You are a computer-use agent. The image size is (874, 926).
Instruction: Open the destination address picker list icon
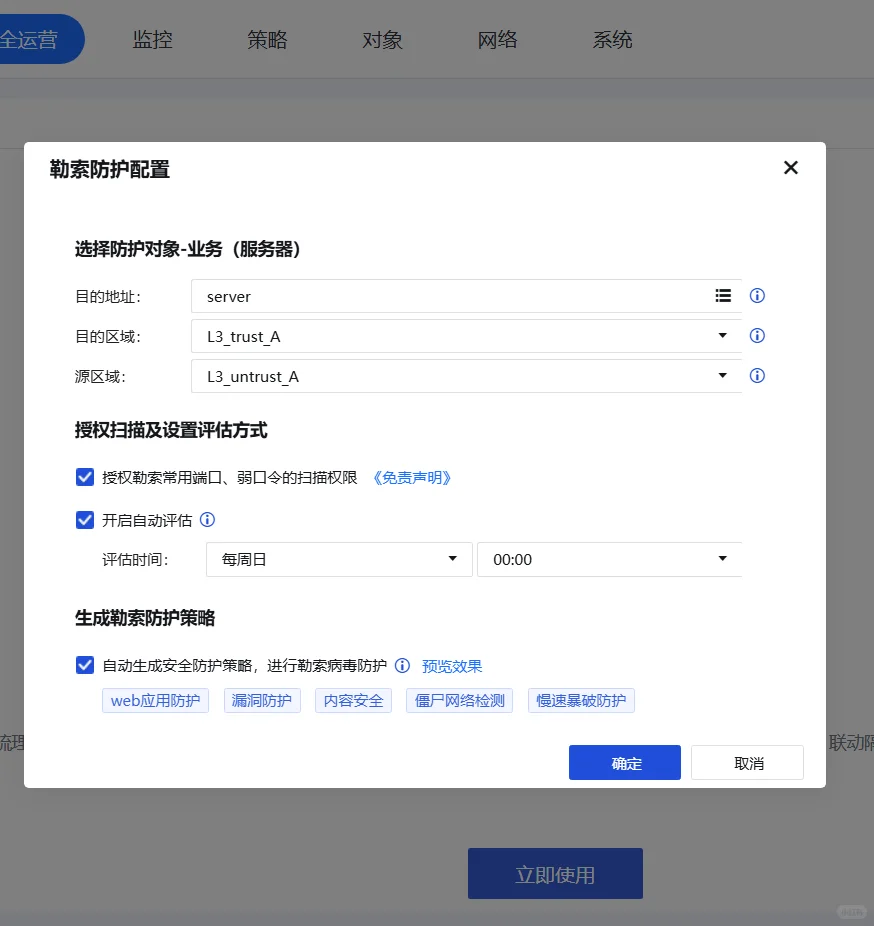coord(723,295)
